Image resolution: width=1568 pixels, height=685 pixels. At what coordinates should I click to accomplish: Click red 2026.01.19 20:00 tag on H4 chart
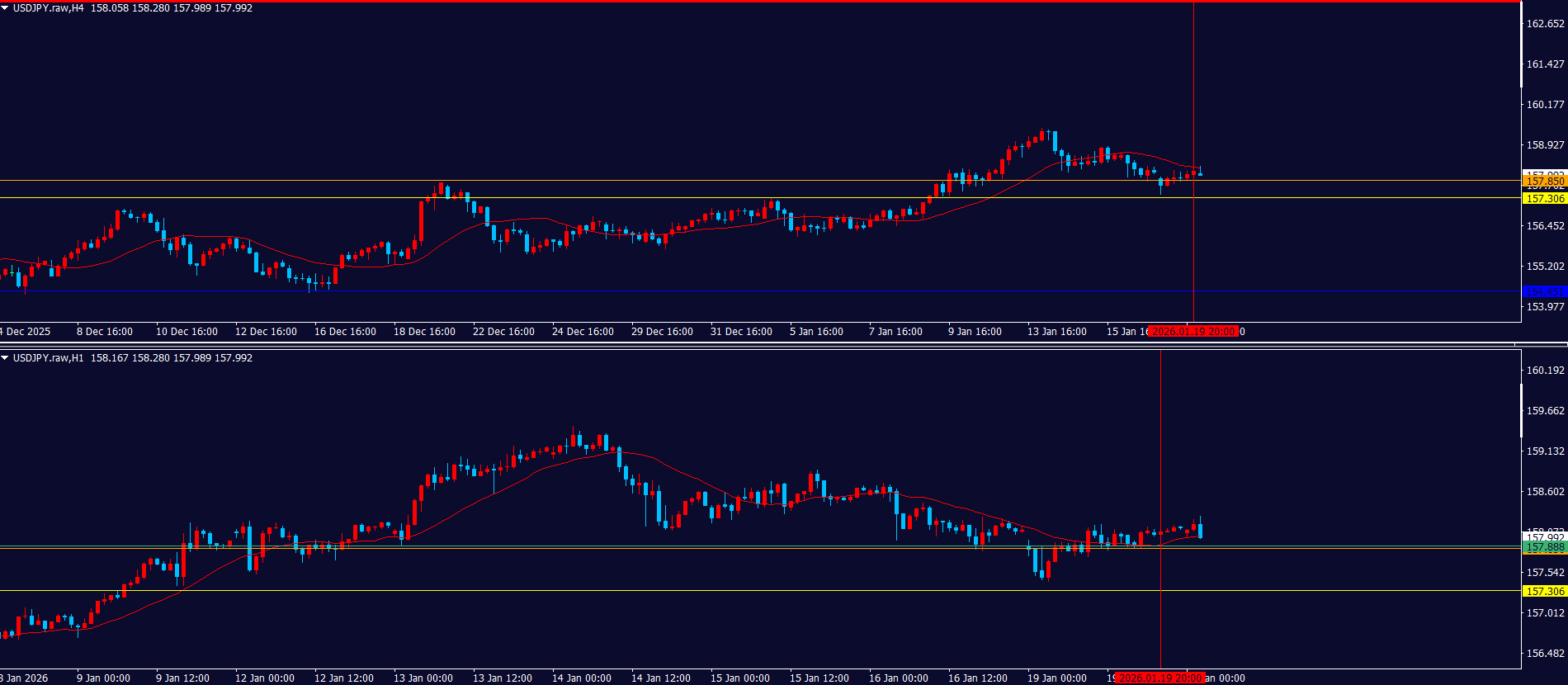click(1193, 332)
